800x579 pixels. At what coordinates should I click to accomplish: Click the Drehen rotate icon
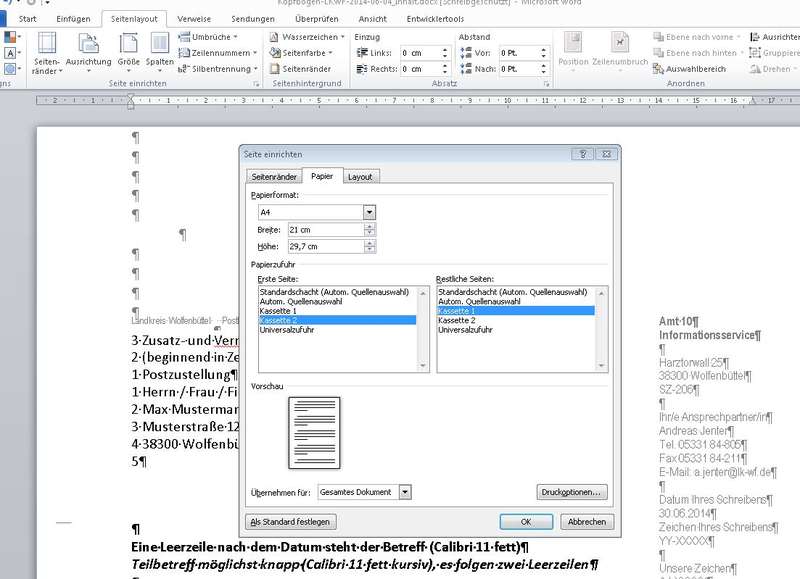click(x=755, y=68)
